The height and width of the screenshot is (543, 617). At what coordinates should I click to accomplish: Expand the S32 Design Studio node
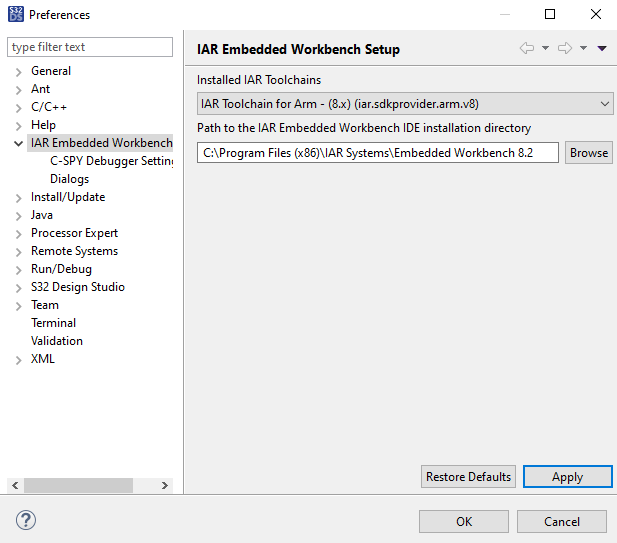pyautogui.click(x=19, y=288)
